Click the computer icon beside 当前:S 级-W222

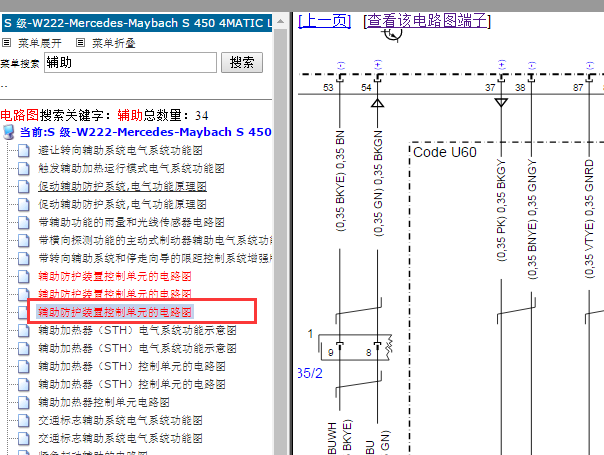pyautogui.click(x=8, y=132)
